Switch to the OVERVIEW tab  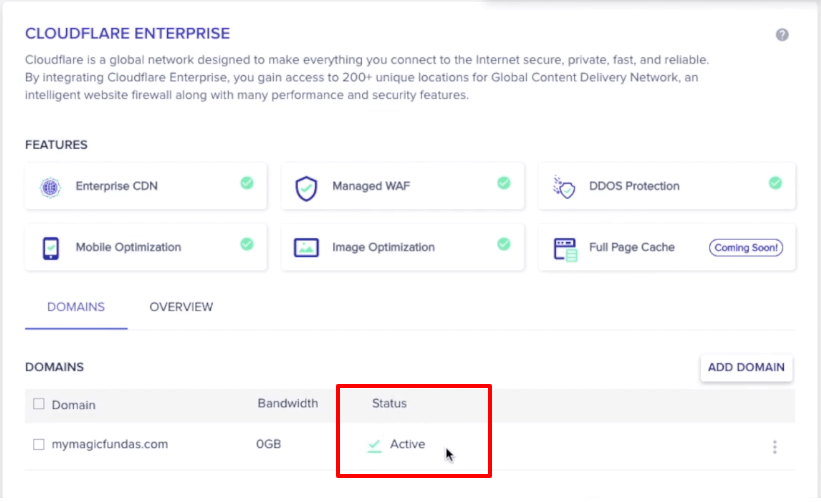coord(181,307)
